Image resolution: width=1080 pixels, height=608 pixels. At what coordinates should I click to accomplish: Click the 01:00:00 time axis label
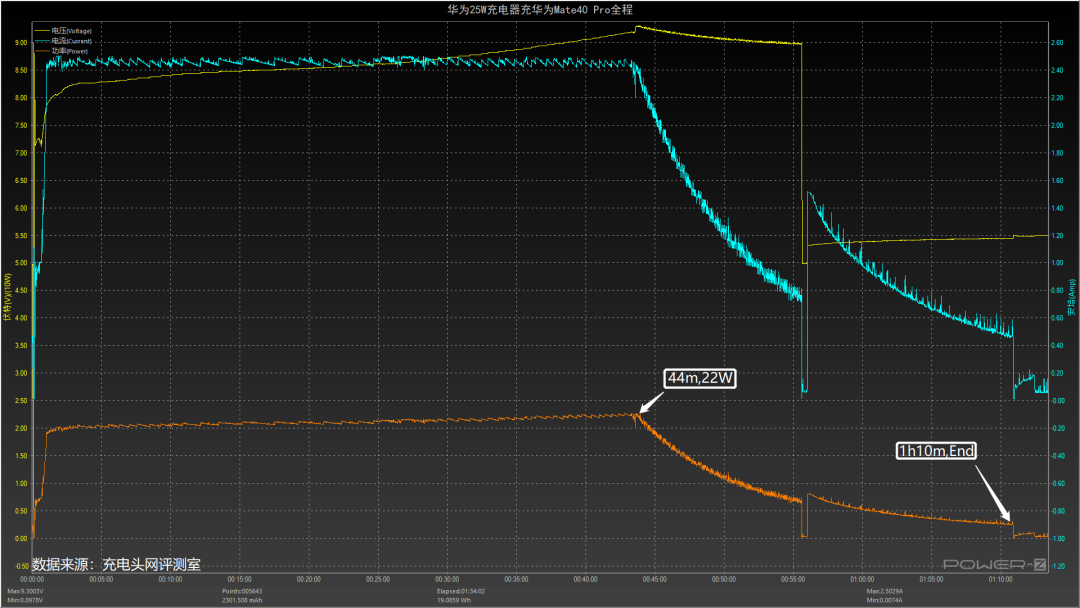[x=862, y=580]
